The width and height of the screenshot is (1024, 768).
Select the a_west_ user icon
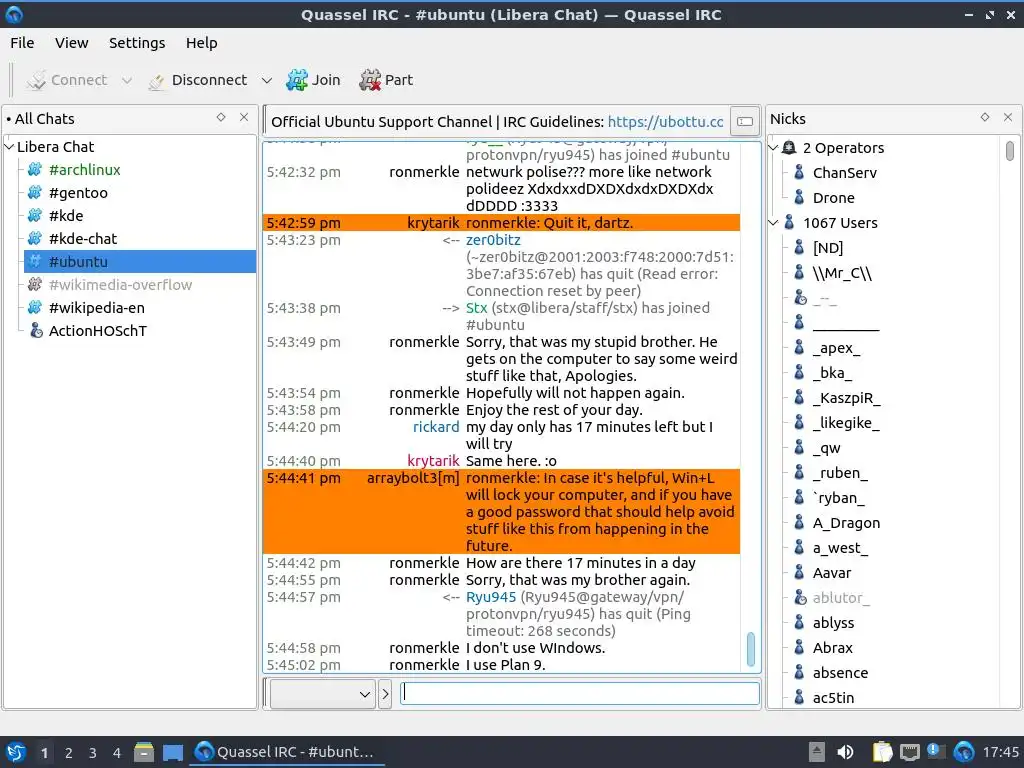[x=799, y=548]
